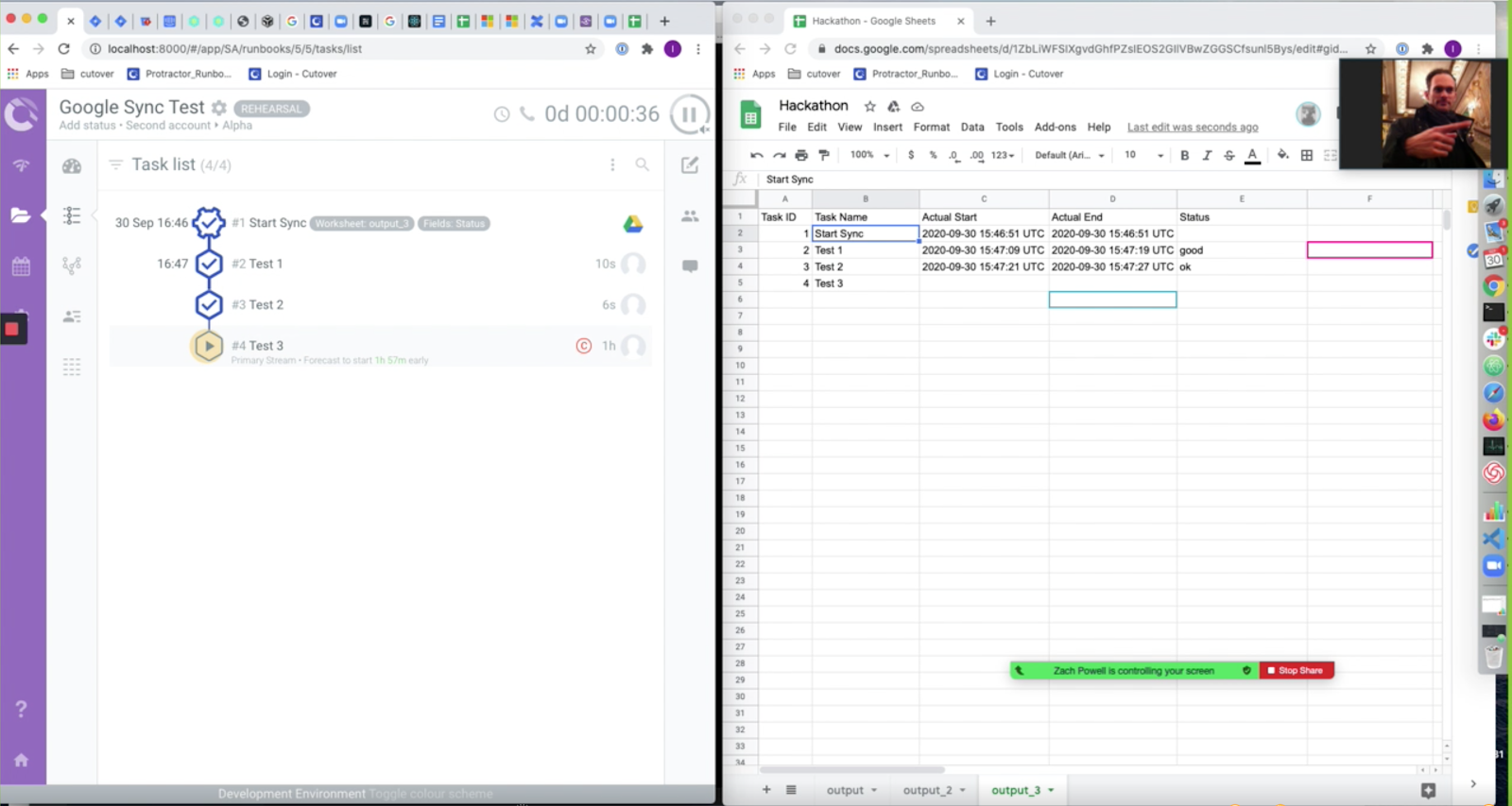Click Add status under runbook title
1512x806 pixels.
pyautogui.click(x=87, y=126)
